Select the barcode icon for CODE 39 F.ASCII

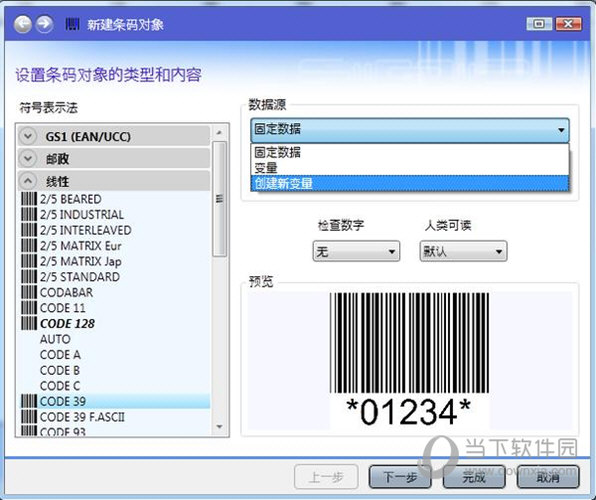[29, 417]
